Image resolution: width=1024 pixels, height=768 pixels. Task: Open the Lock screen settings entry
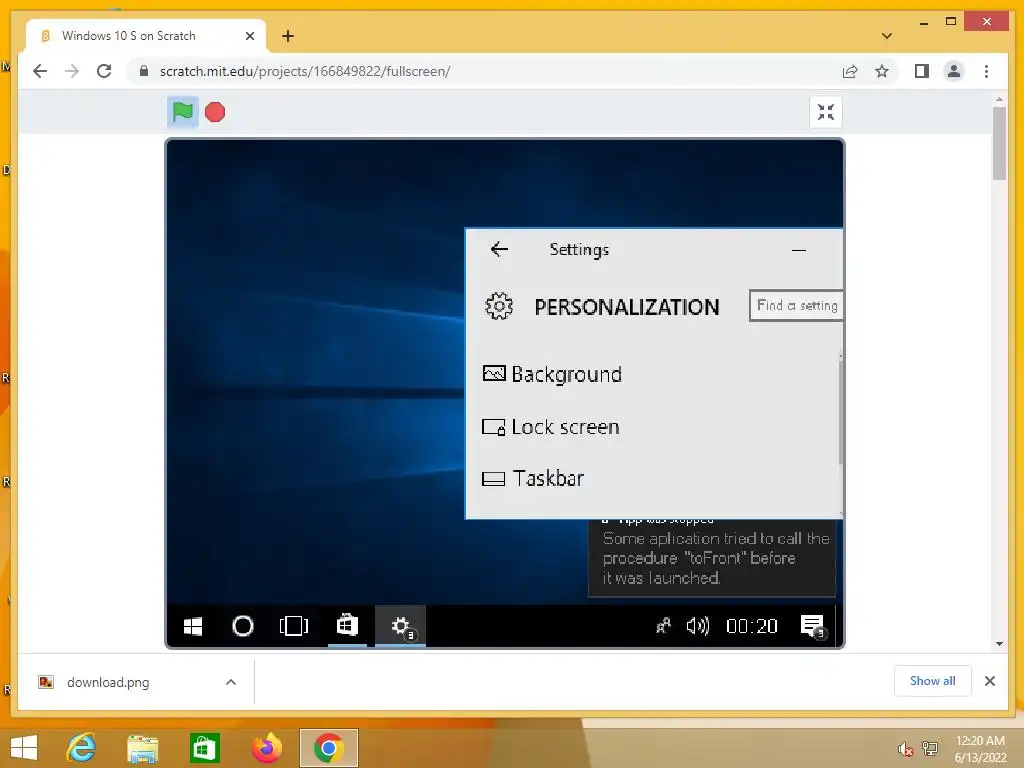coord(551,426)
